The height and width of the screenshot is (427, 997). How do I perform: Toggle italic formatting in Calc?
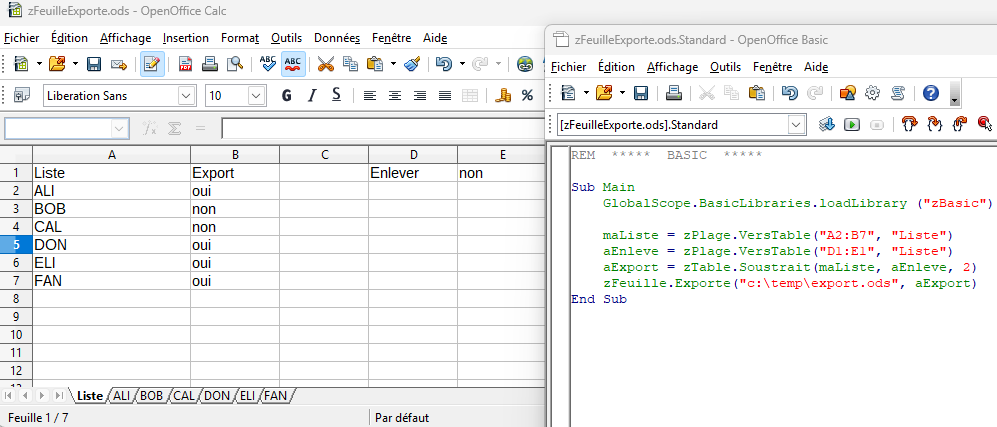(x=312, y=96)
